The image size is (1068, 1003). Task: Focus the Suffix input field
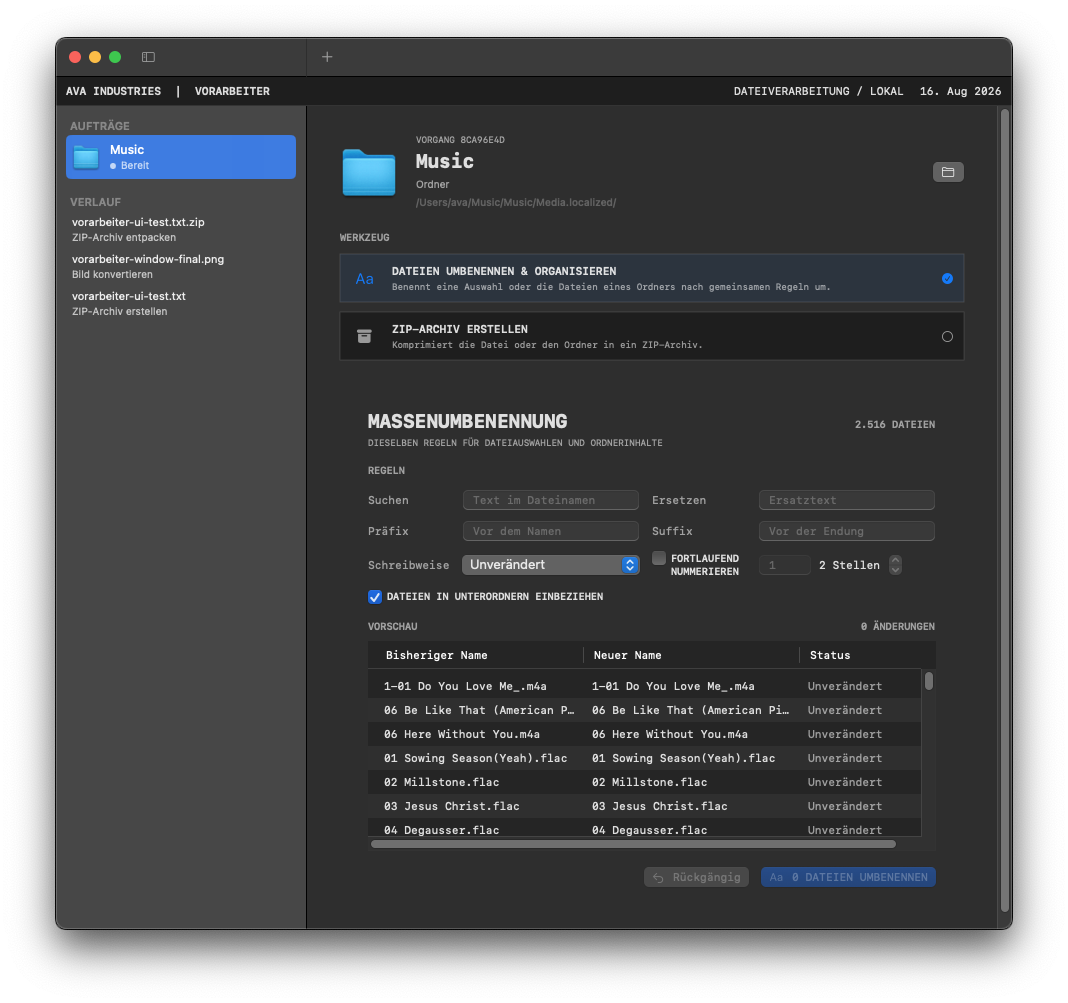coord(847,531)
